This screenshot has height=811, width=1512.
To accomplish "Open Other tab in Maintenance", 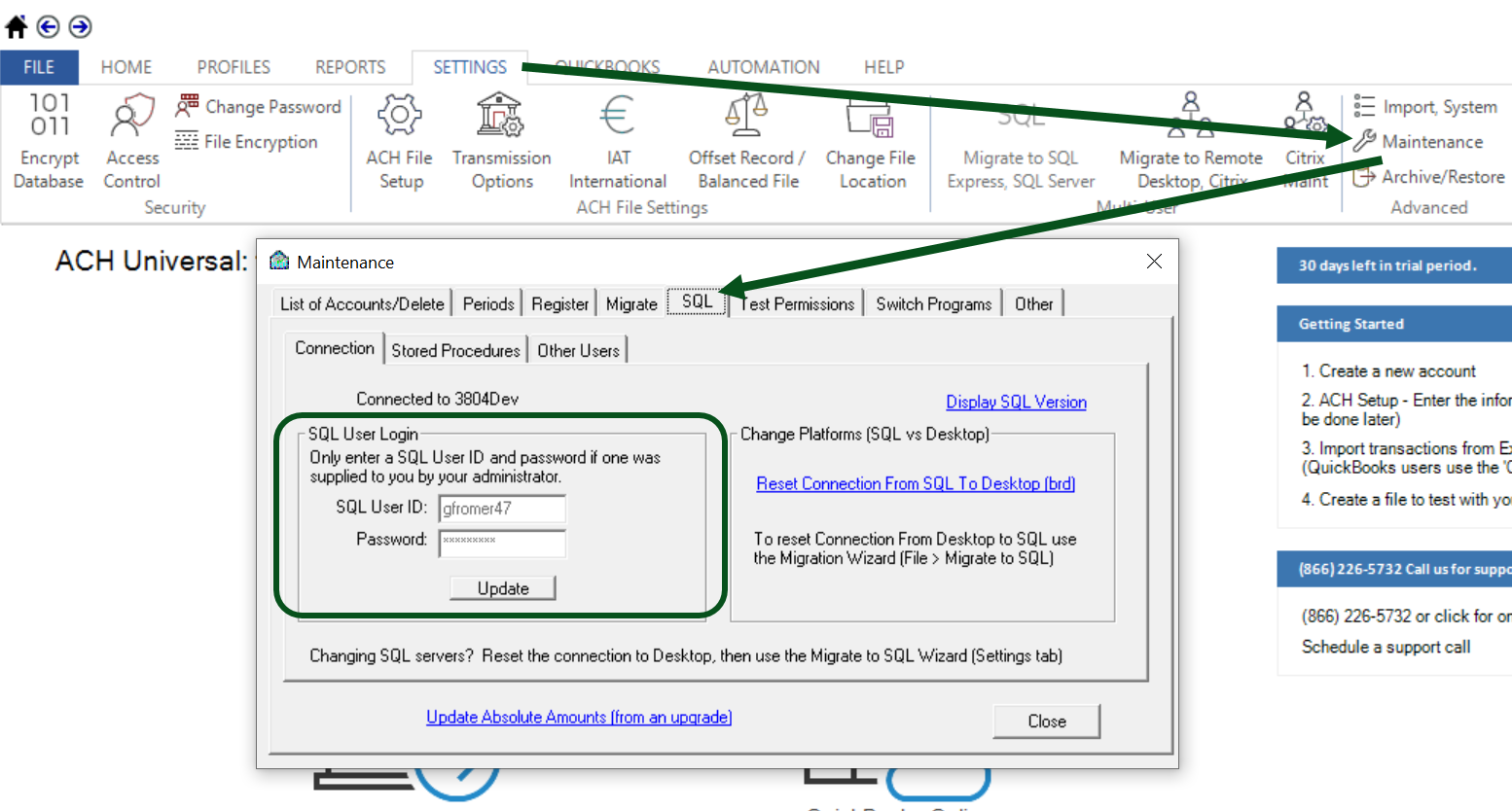I will (1033, 303).
